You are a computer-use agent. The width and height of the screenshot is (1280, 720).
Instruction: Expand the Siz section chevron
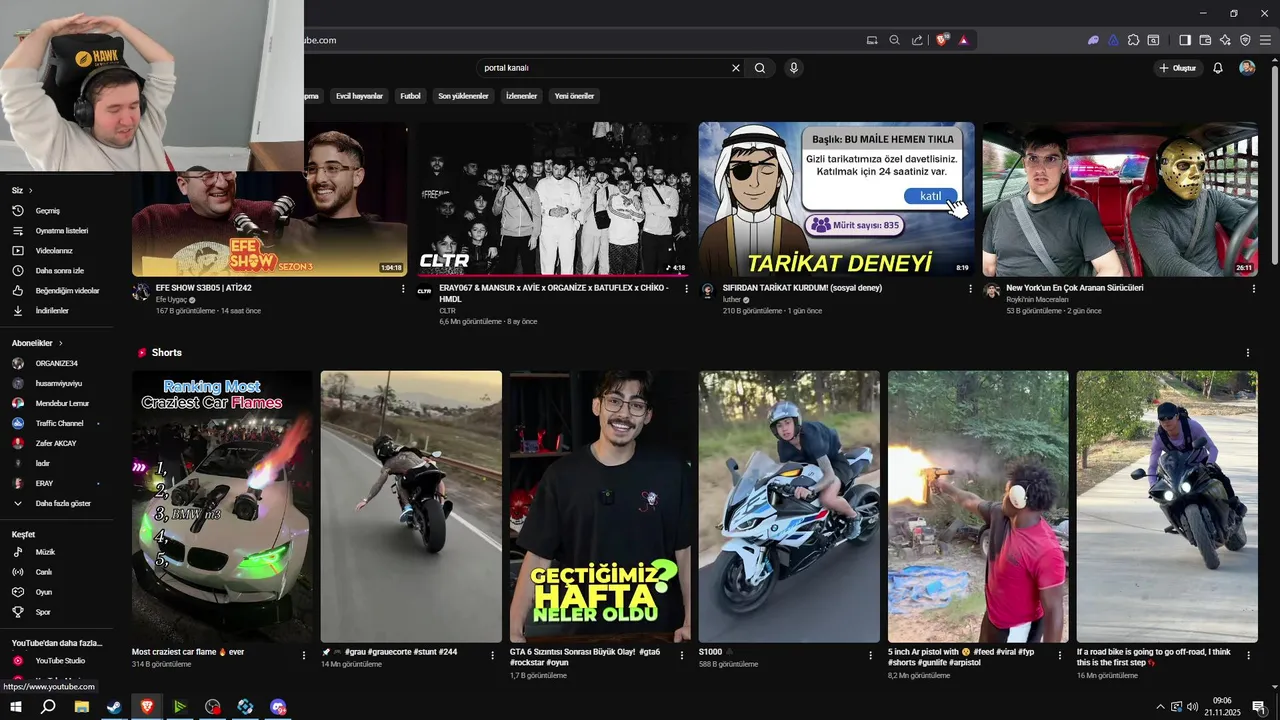30,190
